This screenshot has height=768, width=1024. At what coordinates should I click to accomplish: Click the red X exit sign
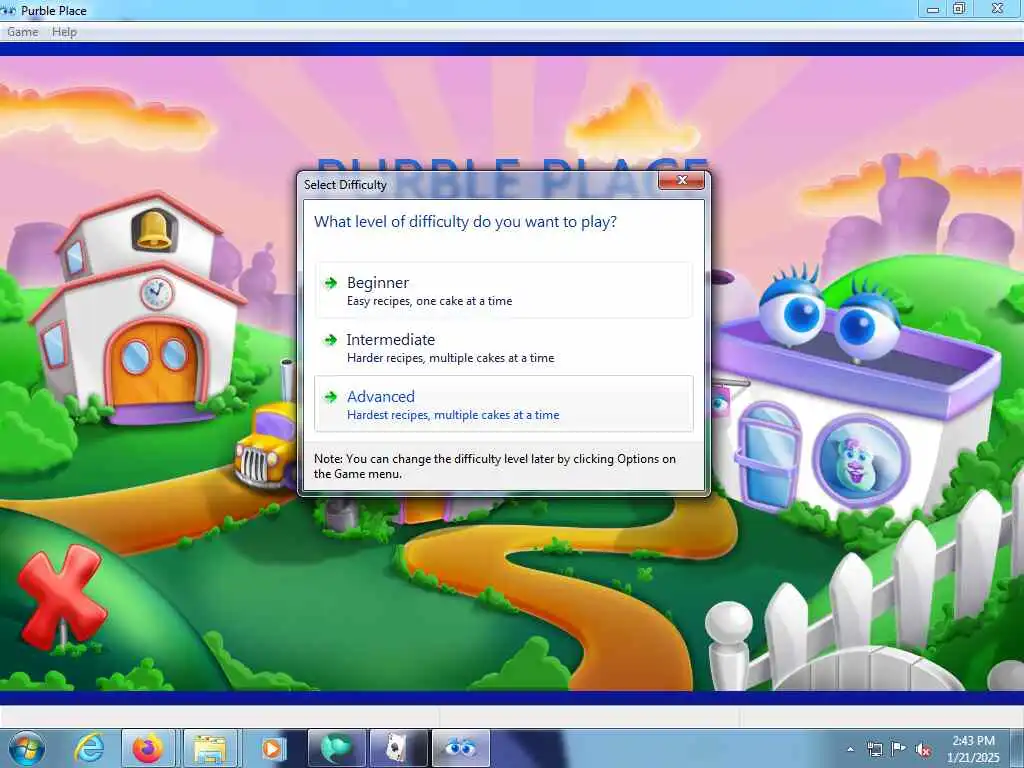tap(61, 596)
